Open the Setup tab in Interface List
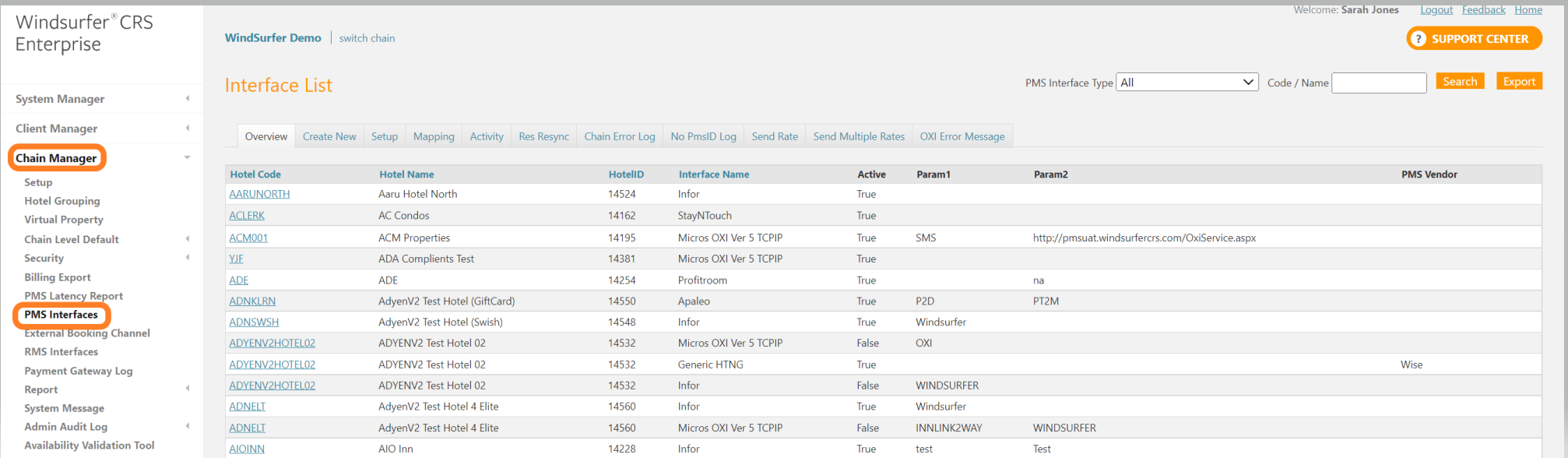This screenshot has width=1568, height=458. [385, 136]
